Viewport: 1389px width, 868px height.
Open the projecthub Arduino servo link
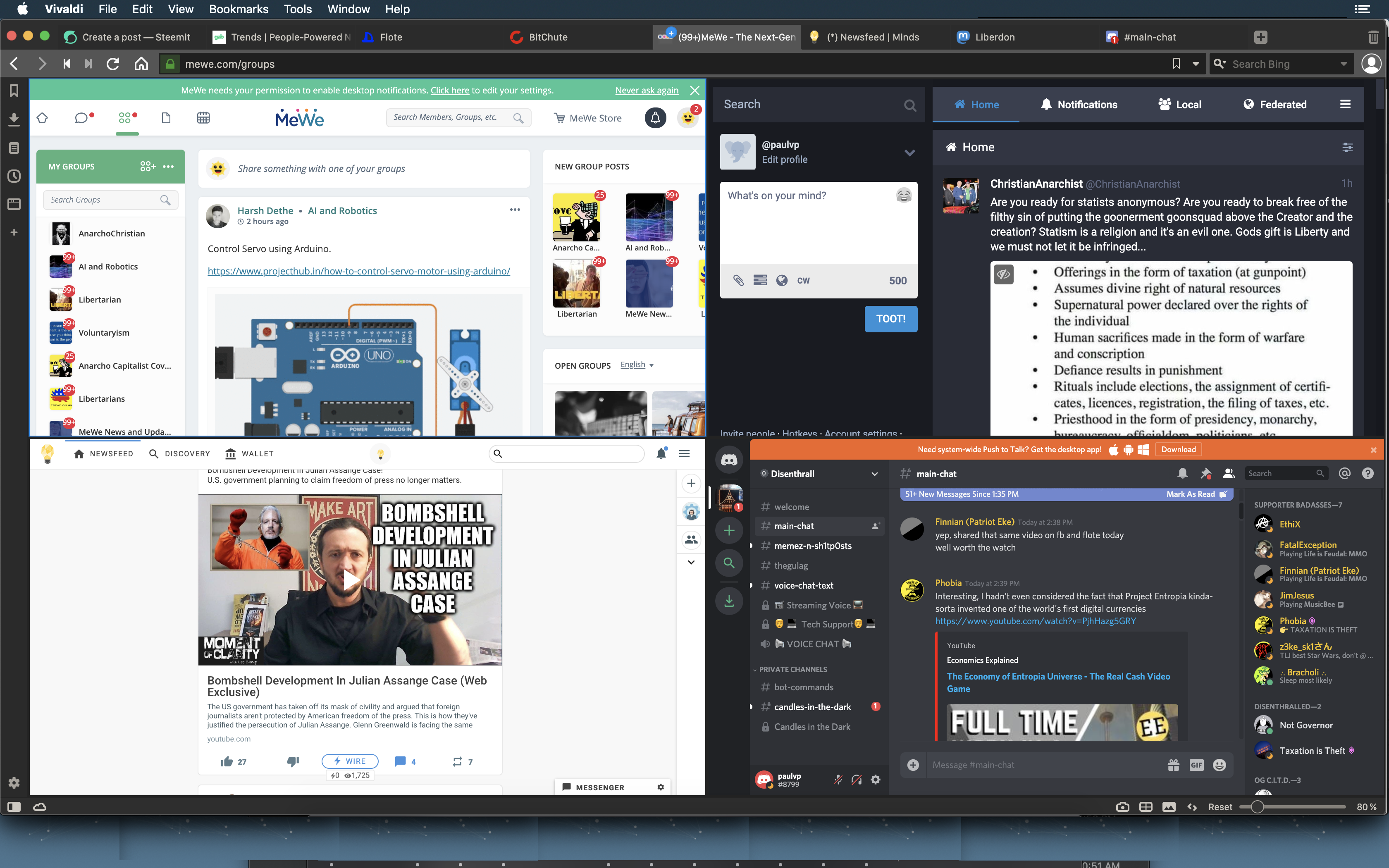point(359,271)
